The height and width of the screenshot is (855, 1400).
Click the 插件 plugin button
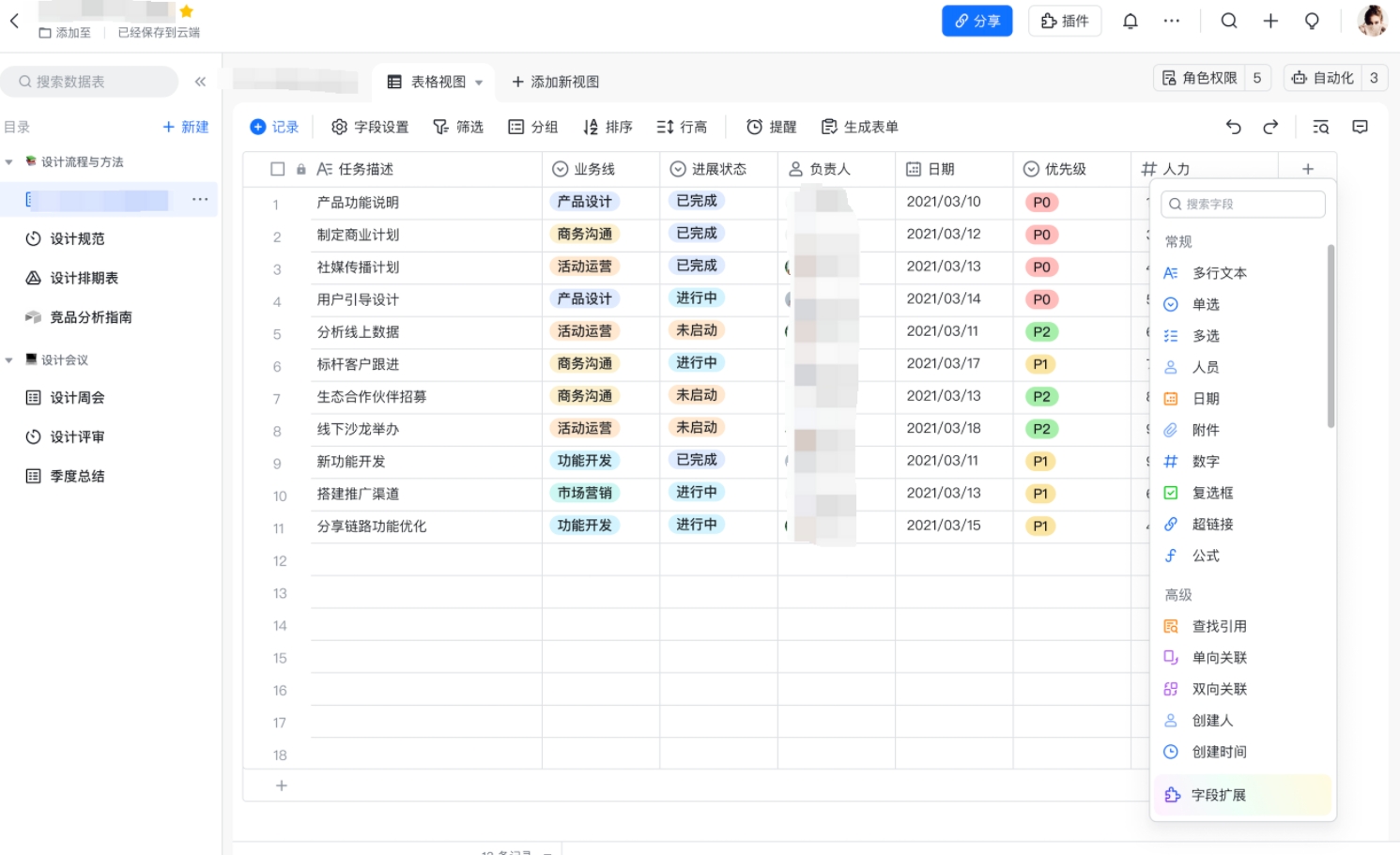1065,21
